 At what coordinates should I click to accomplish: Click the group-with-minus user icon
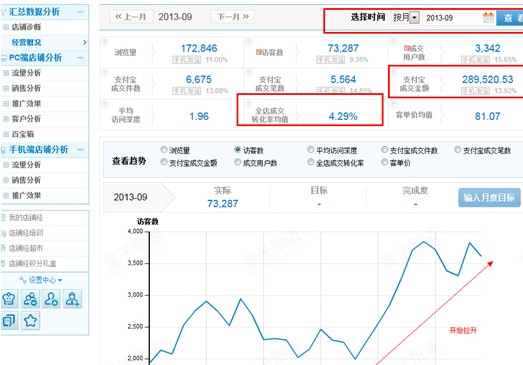[x=30, y=299]
